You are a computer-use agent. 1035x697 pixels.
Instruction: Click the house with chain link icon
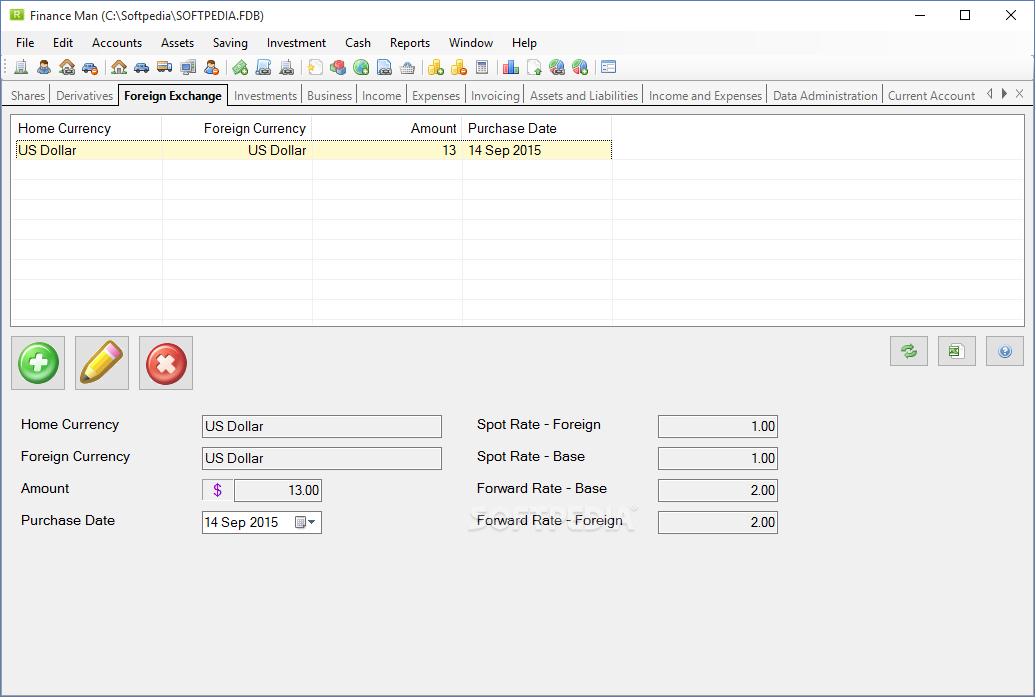pyautogui.click(x=67, y=67)
